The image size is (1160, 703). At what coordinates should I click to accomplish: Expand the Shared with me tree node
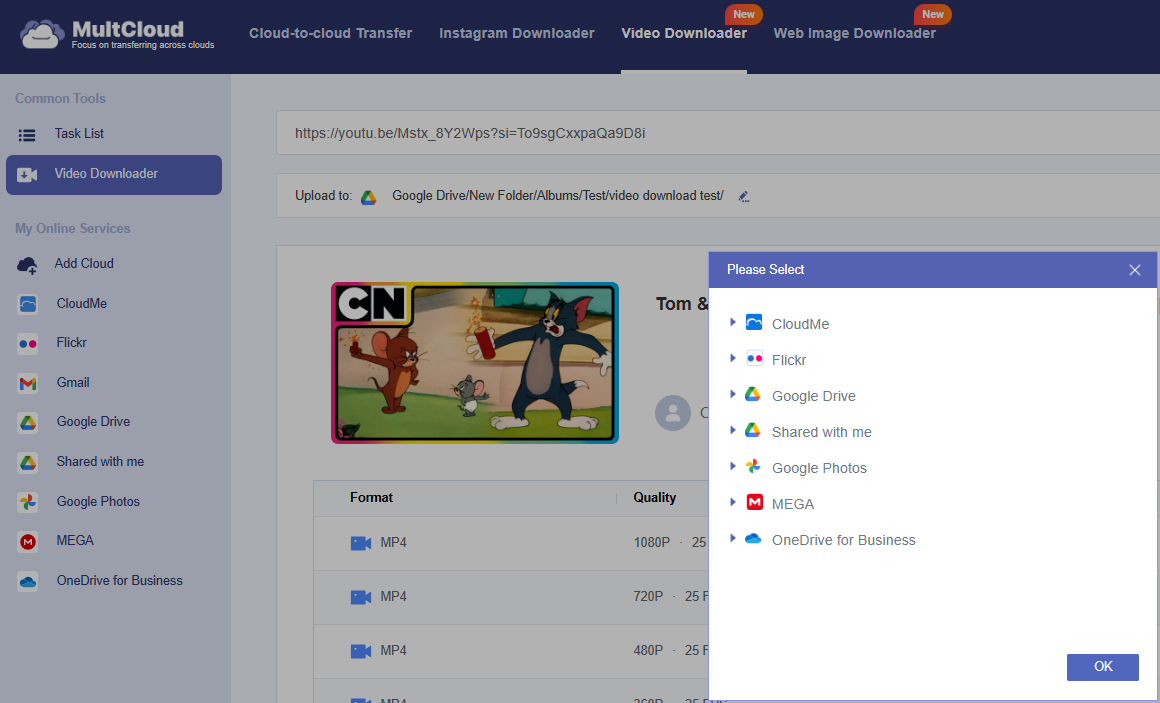732,430
